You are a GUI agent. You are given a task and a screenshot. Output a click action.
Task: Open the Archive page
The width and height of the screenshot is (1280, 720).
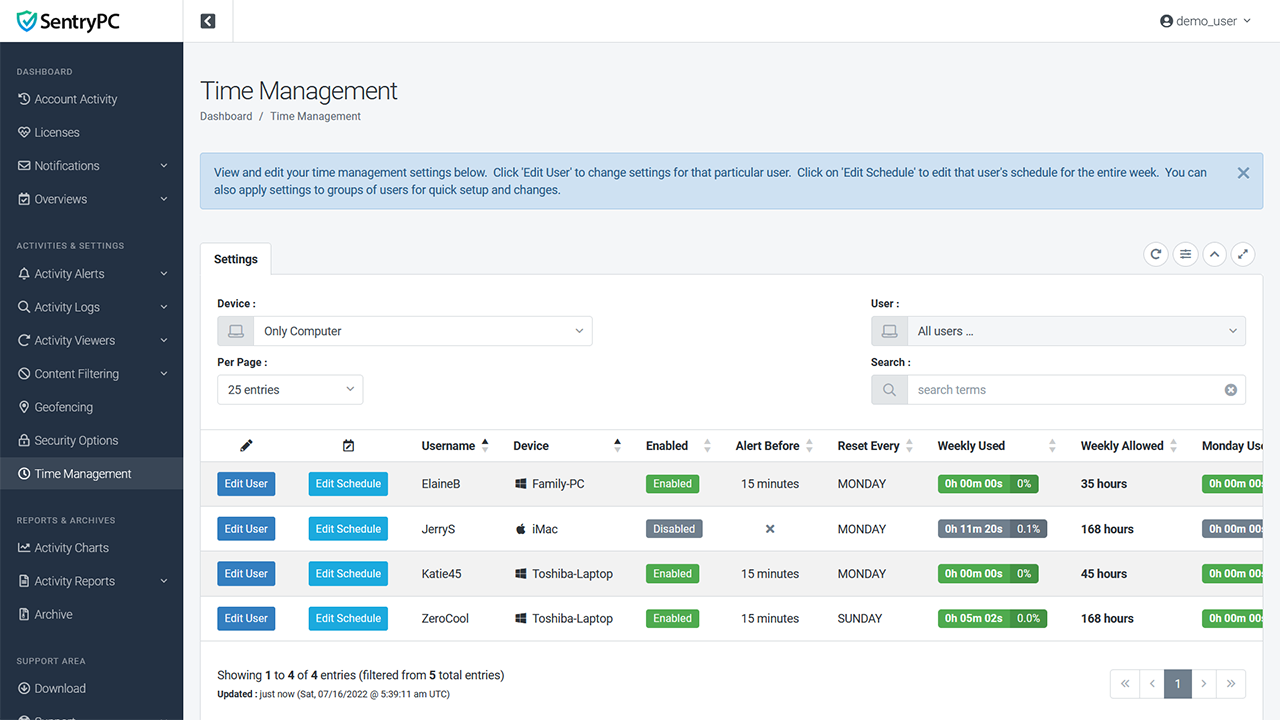point(91,614)
